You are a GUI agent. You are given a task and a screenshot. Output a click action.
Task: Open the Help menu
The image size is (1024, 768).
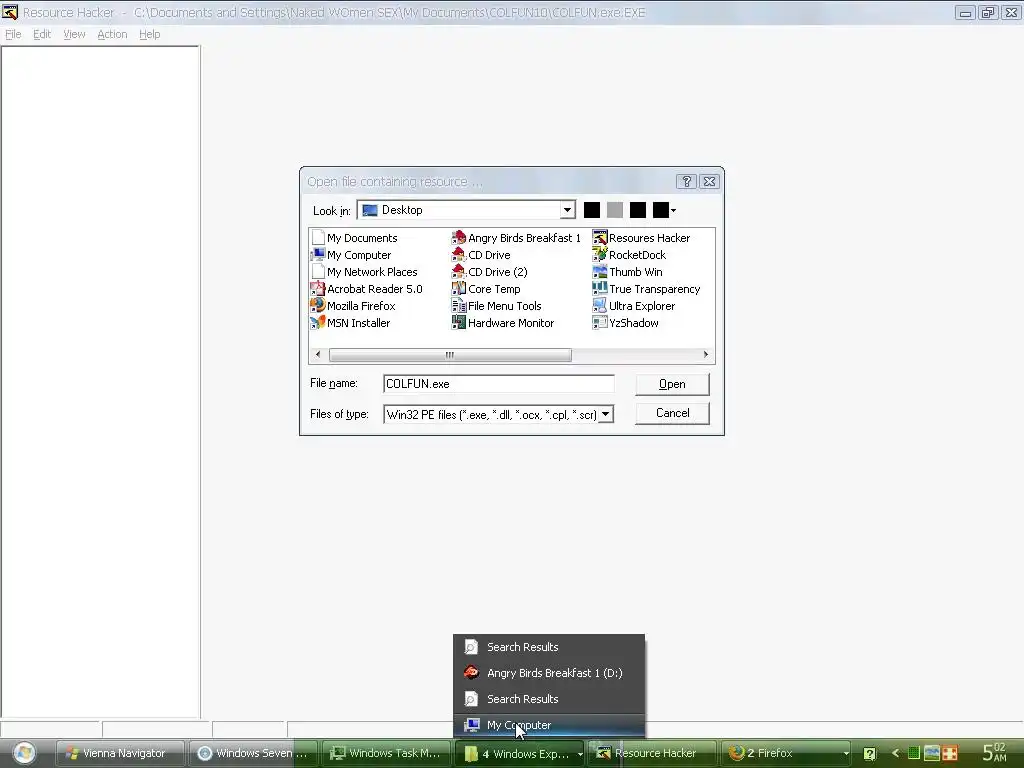150,34
